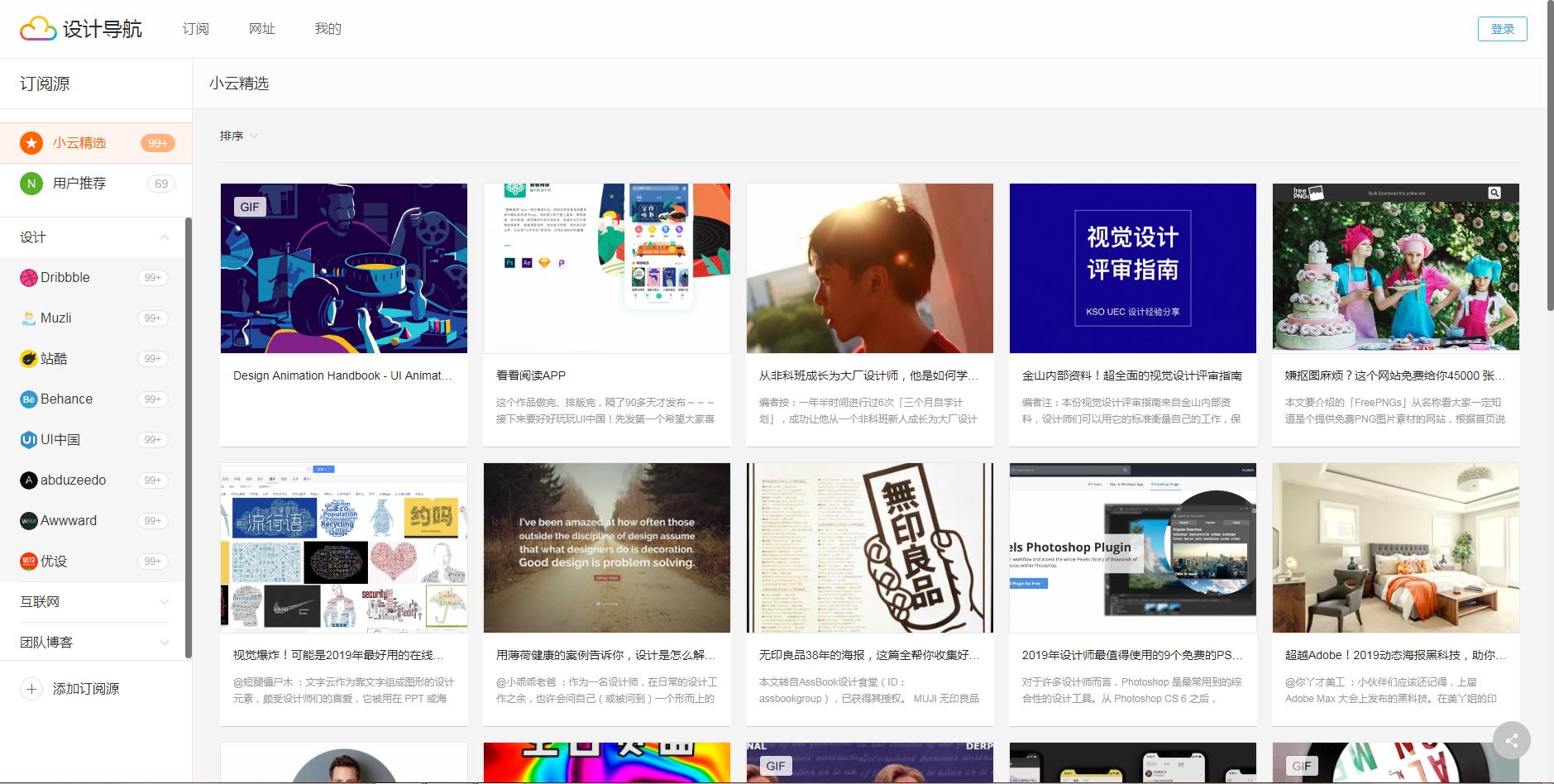Open the 看看阅读APP article title
This screenshot has height=784, width=1554.
[x=531, y=375]
